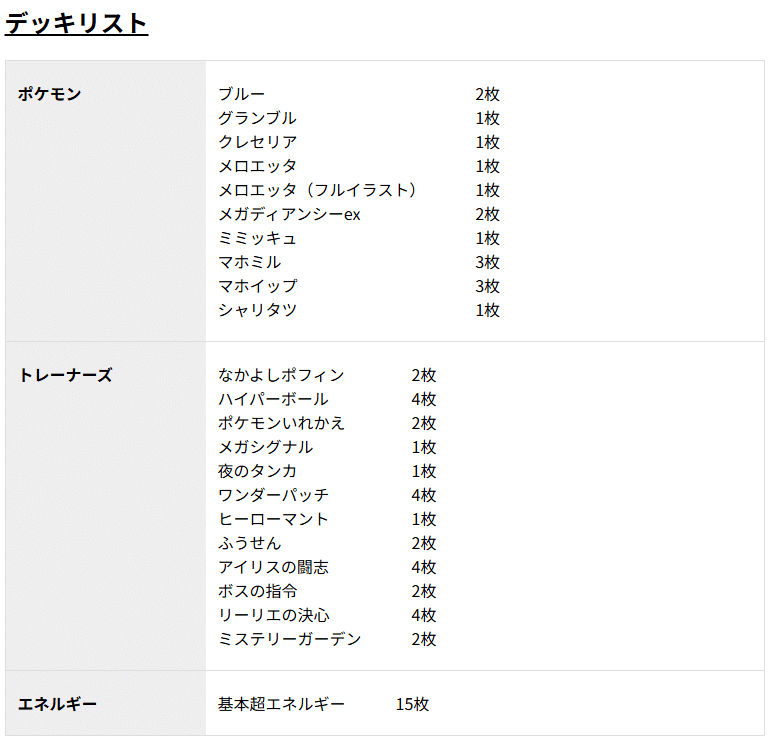773x743 pixels.
Task: Click the 4枚 count beside ワンダーパッチ
Action: click(x=424, y=495)
